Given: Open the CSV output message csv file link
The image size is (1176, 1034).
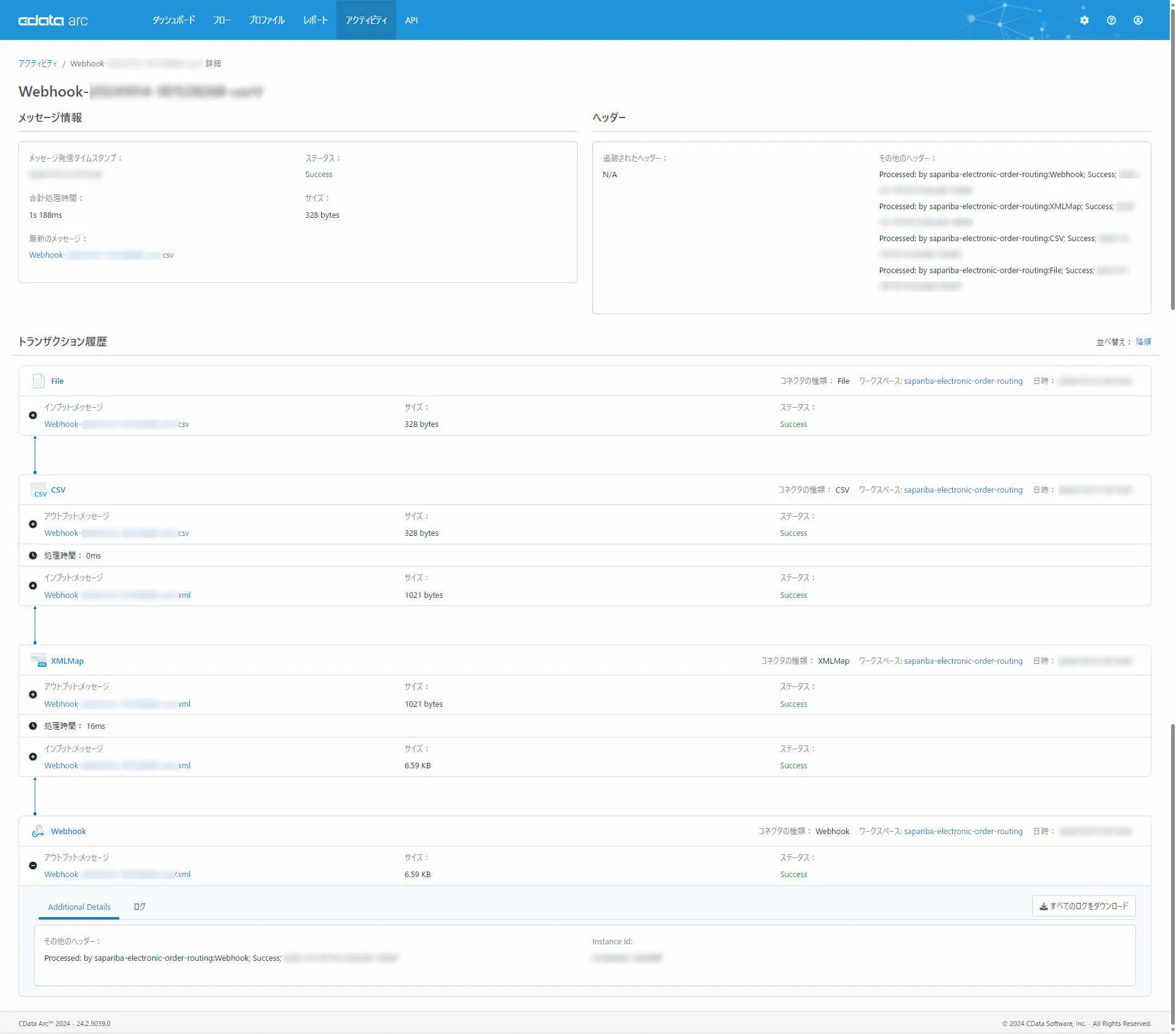Looking at the screenshot, I should (116, 533).
